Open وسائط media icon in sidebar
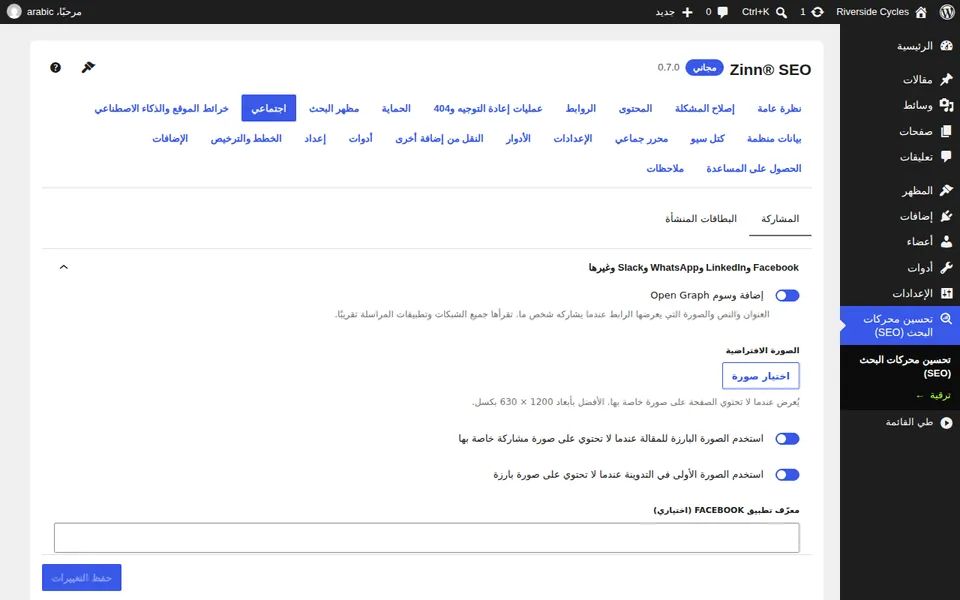Viewport: 960px width, 600px height. coord(947,105)
